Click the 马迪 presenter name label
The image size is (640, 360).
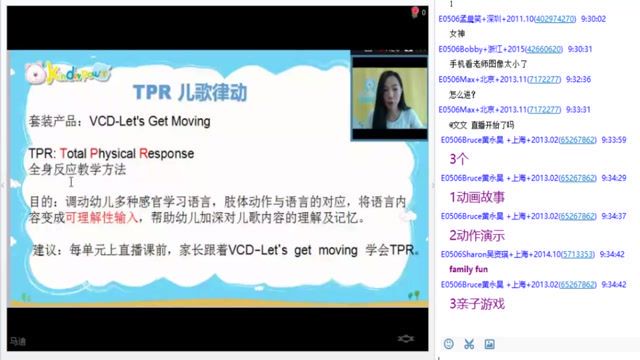(18, 341)
